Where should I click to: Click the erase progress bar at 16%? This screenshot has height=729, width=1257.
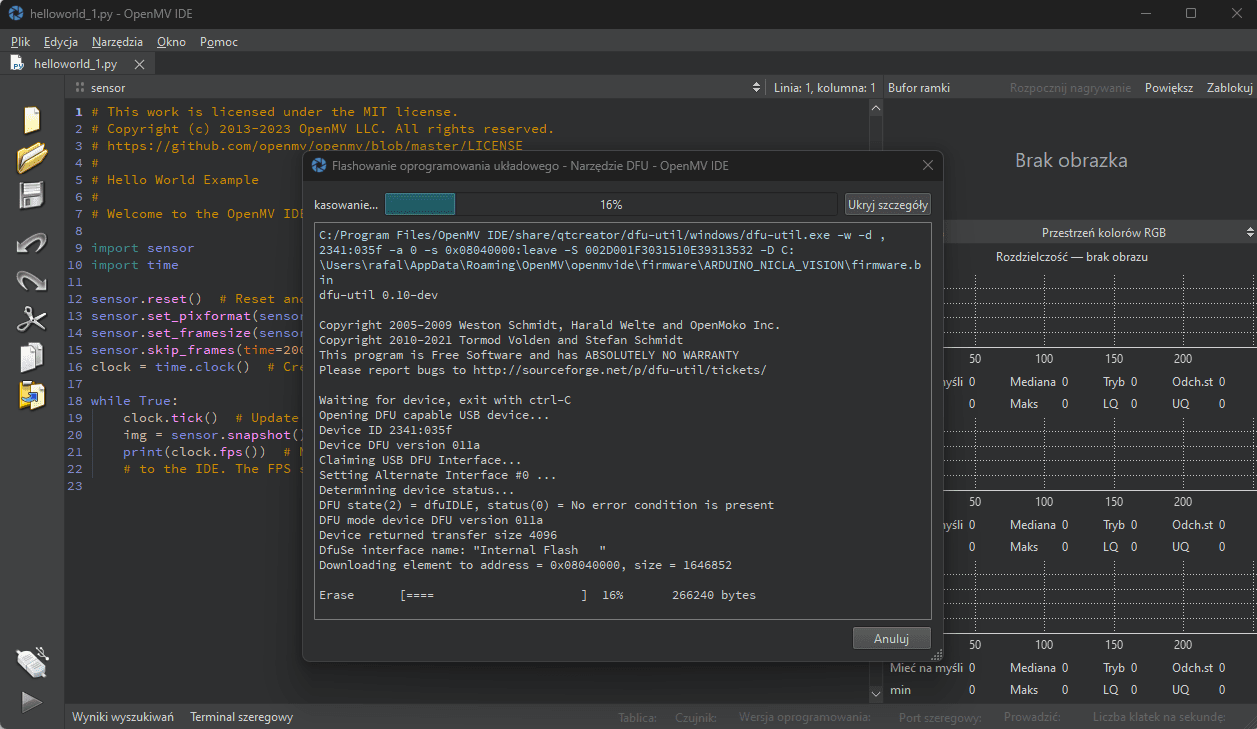point(611,204)
